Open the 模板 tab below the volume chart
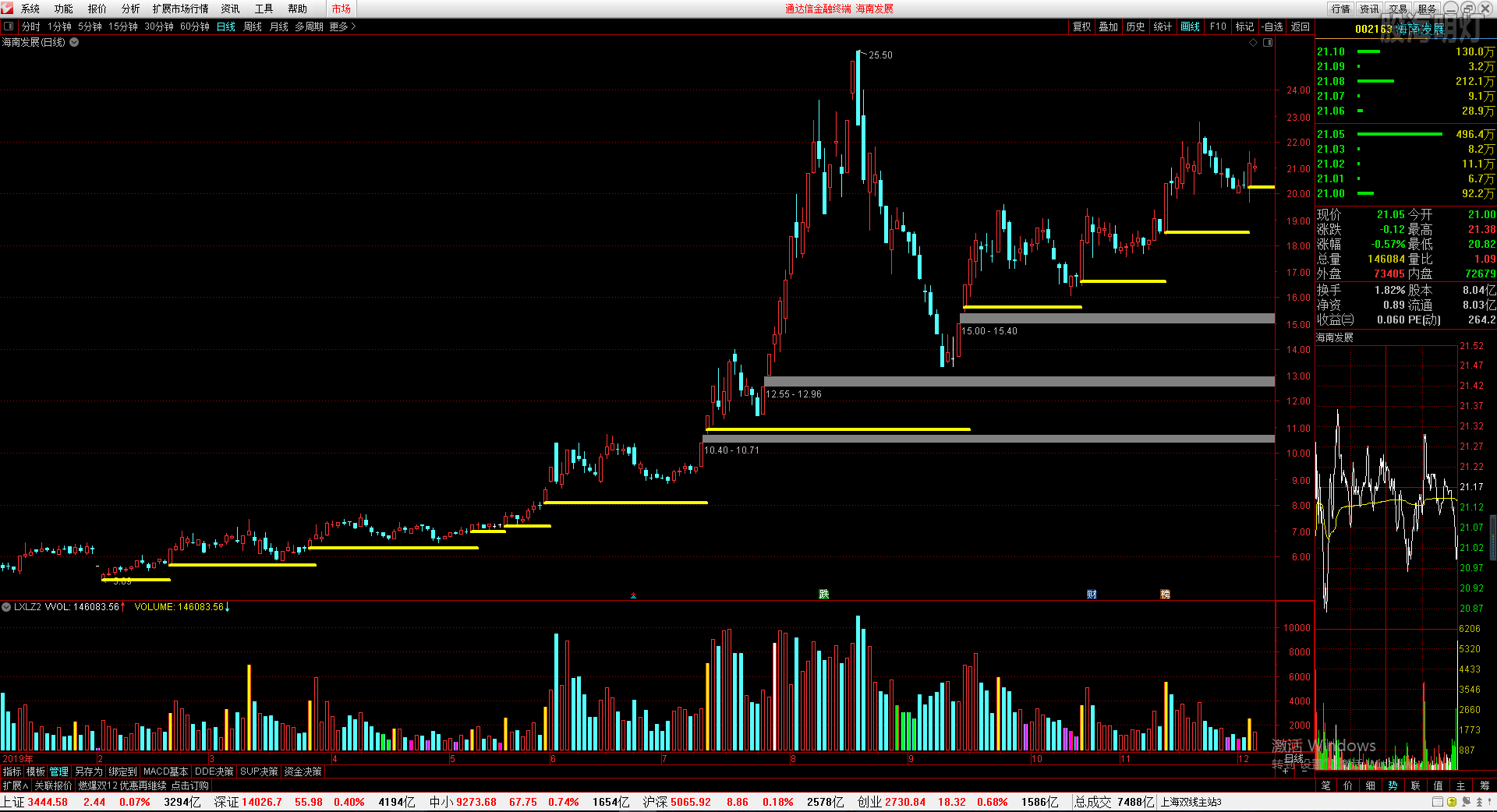The image size is (1497, 812). [x=36, y=771]
